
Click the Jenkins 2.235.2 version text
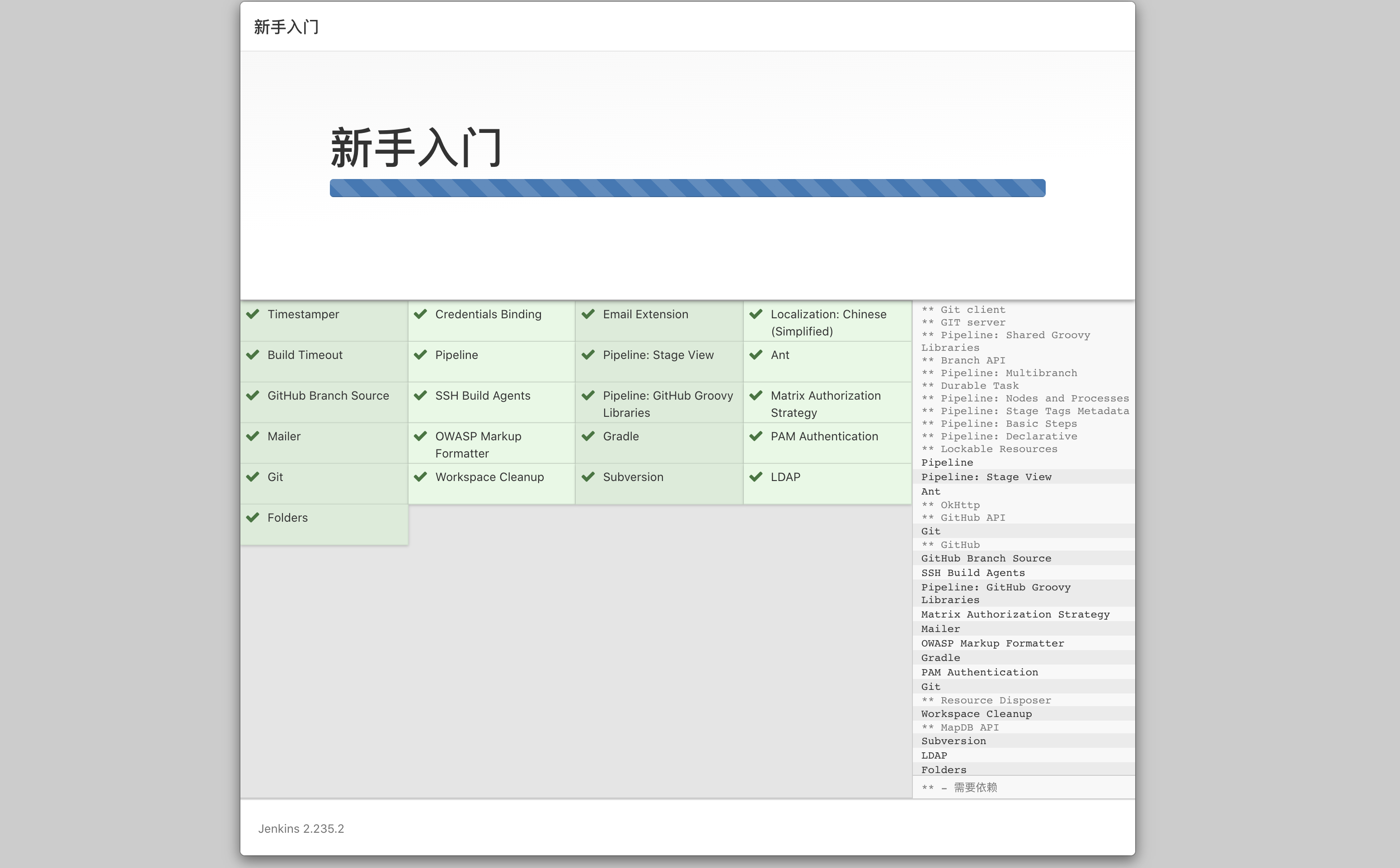tap(301, 828)
